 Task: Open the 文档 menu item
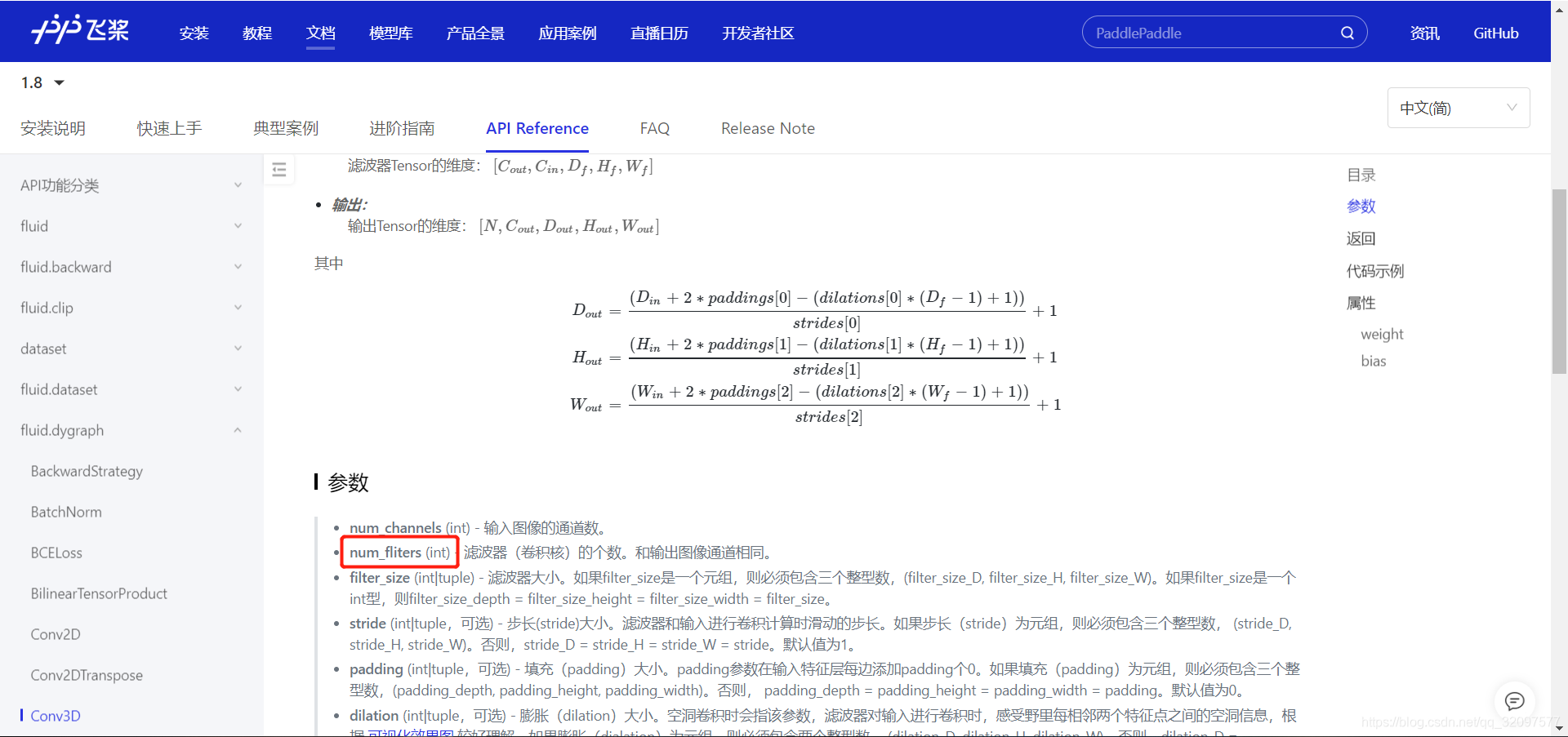pyautogui.click(x=321, y=33)
